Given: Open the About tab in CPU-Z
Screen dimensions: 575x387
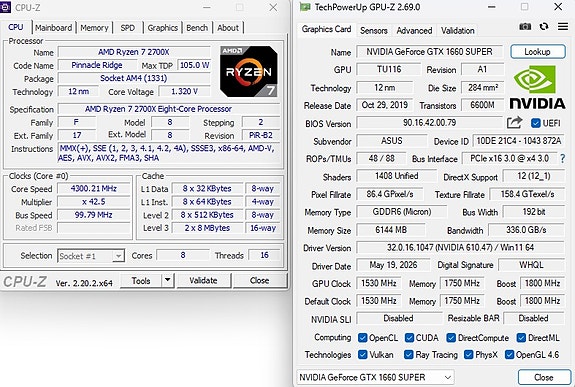Looking at the screenshot, I should tap(228, 28).
